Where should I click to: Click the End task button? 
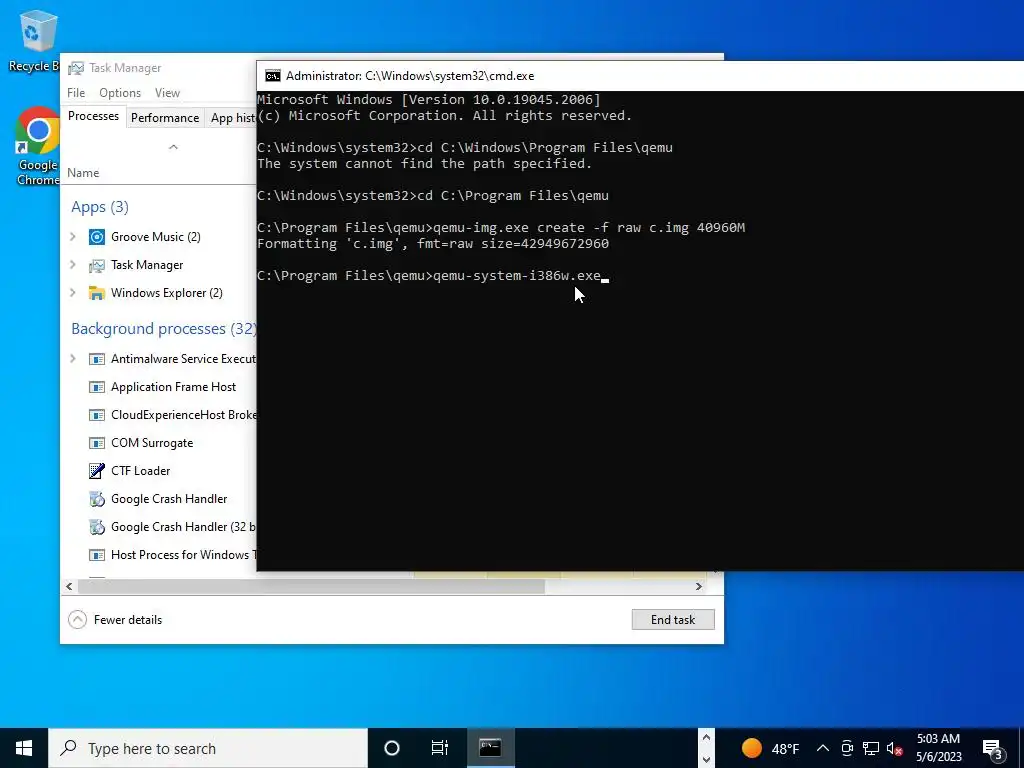(673, 620)
